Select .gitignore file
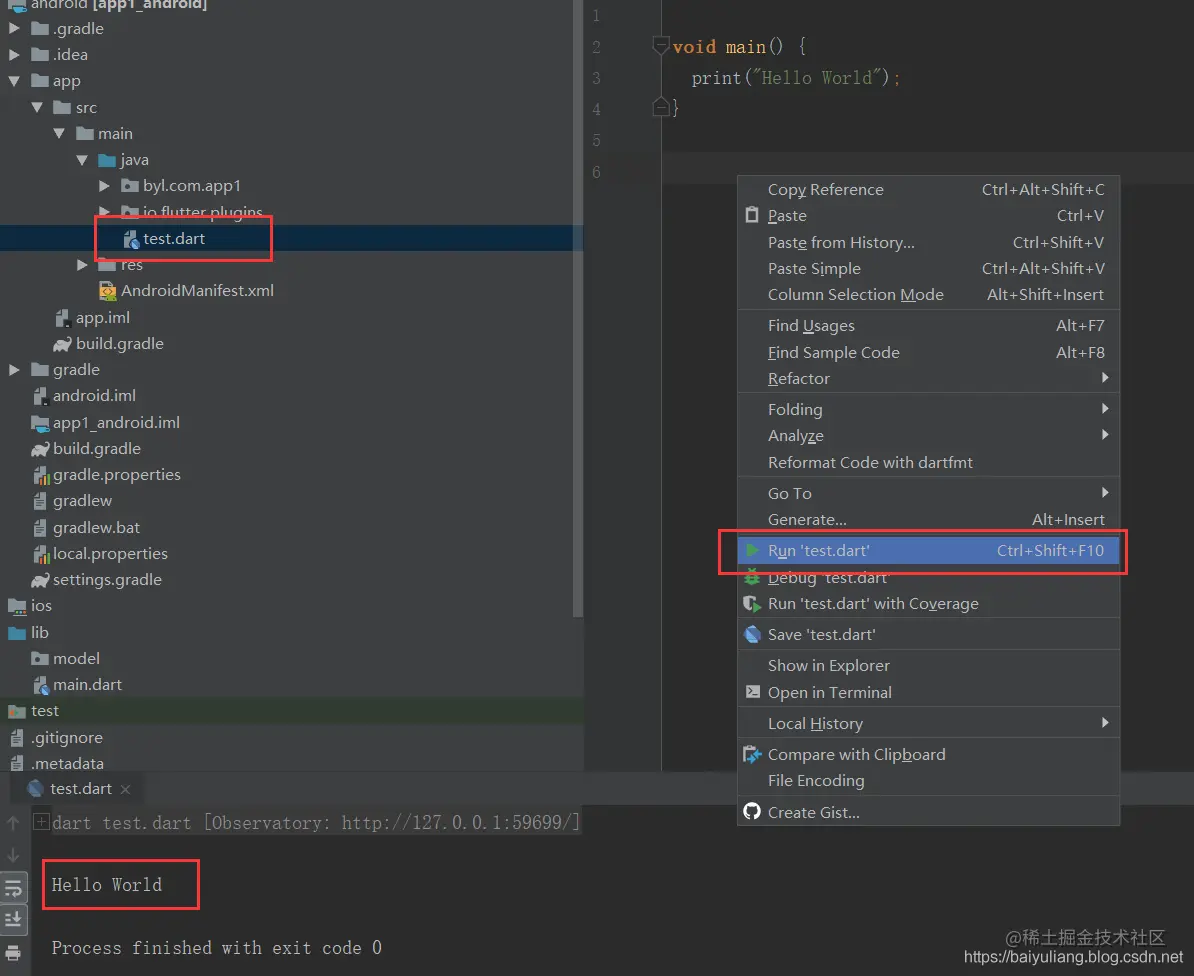The width and height of the screenshot is (1194, 976). click(56, 737)
